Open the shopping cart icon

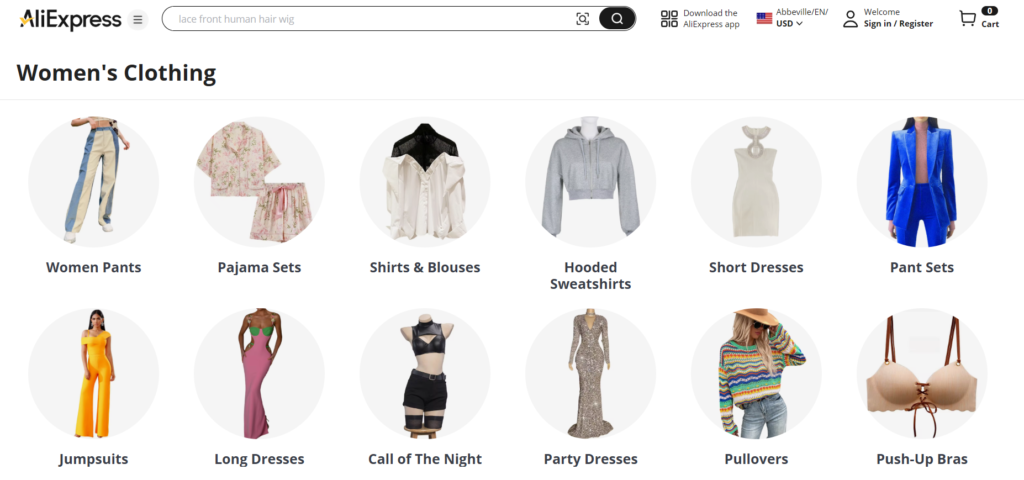[x=967, y=18]
